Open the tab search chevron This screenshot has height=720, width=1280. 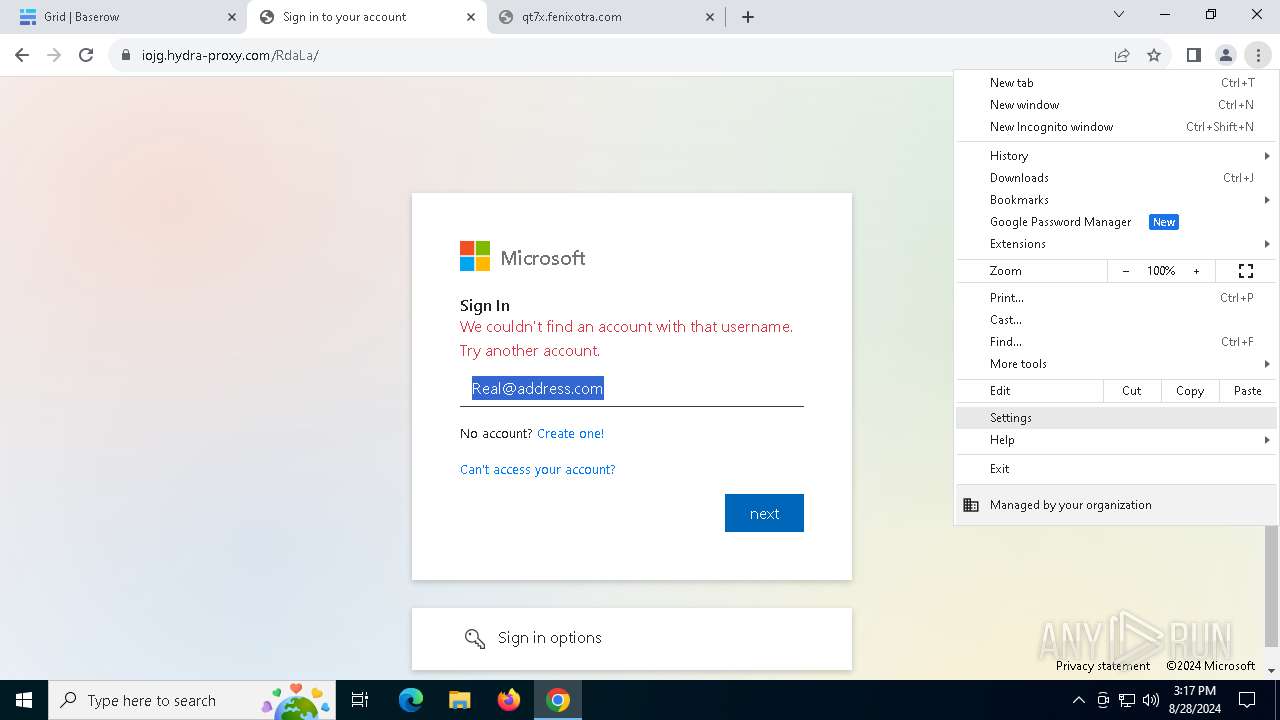1119,15
